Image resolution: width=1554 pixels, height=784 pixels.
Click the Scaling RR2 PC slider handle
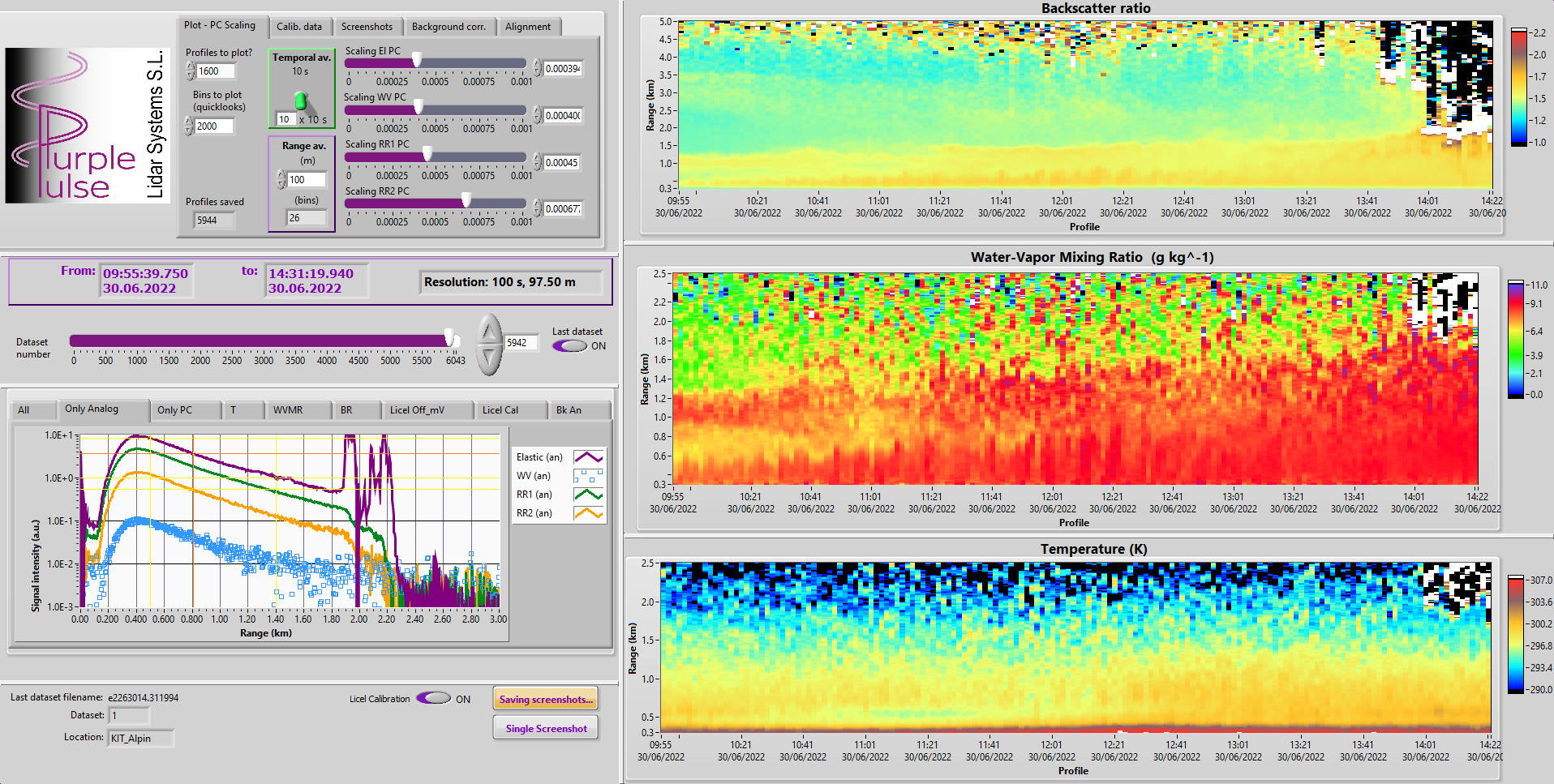(466, 200)
